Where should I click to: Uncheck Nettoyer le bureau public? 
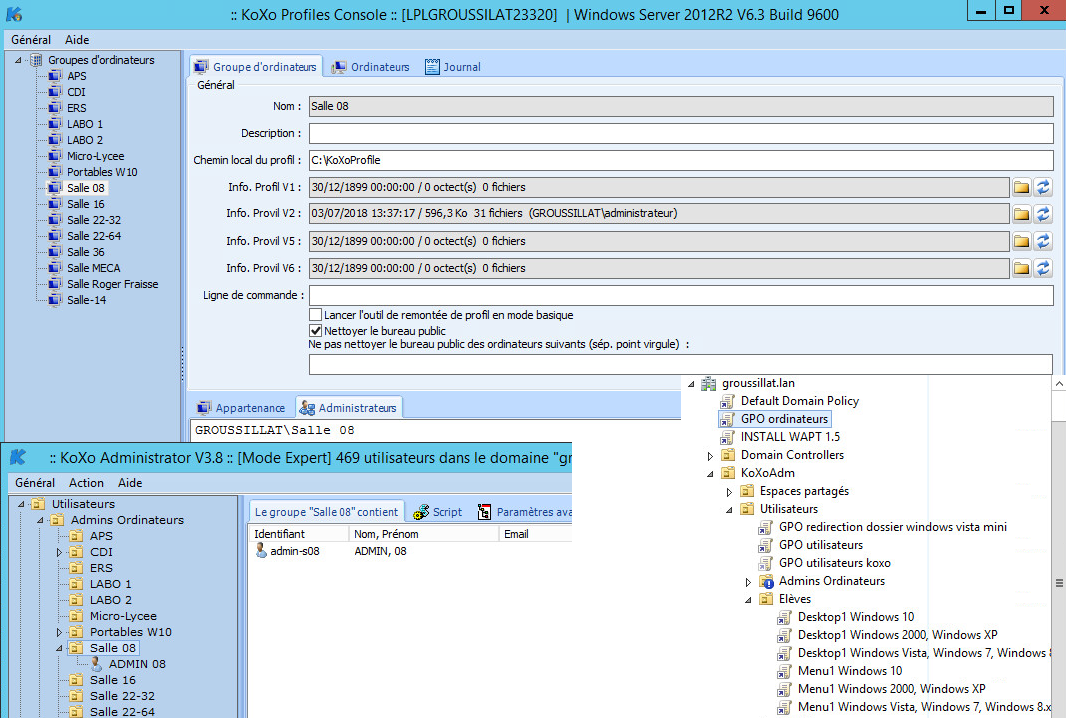coord(315,331)
